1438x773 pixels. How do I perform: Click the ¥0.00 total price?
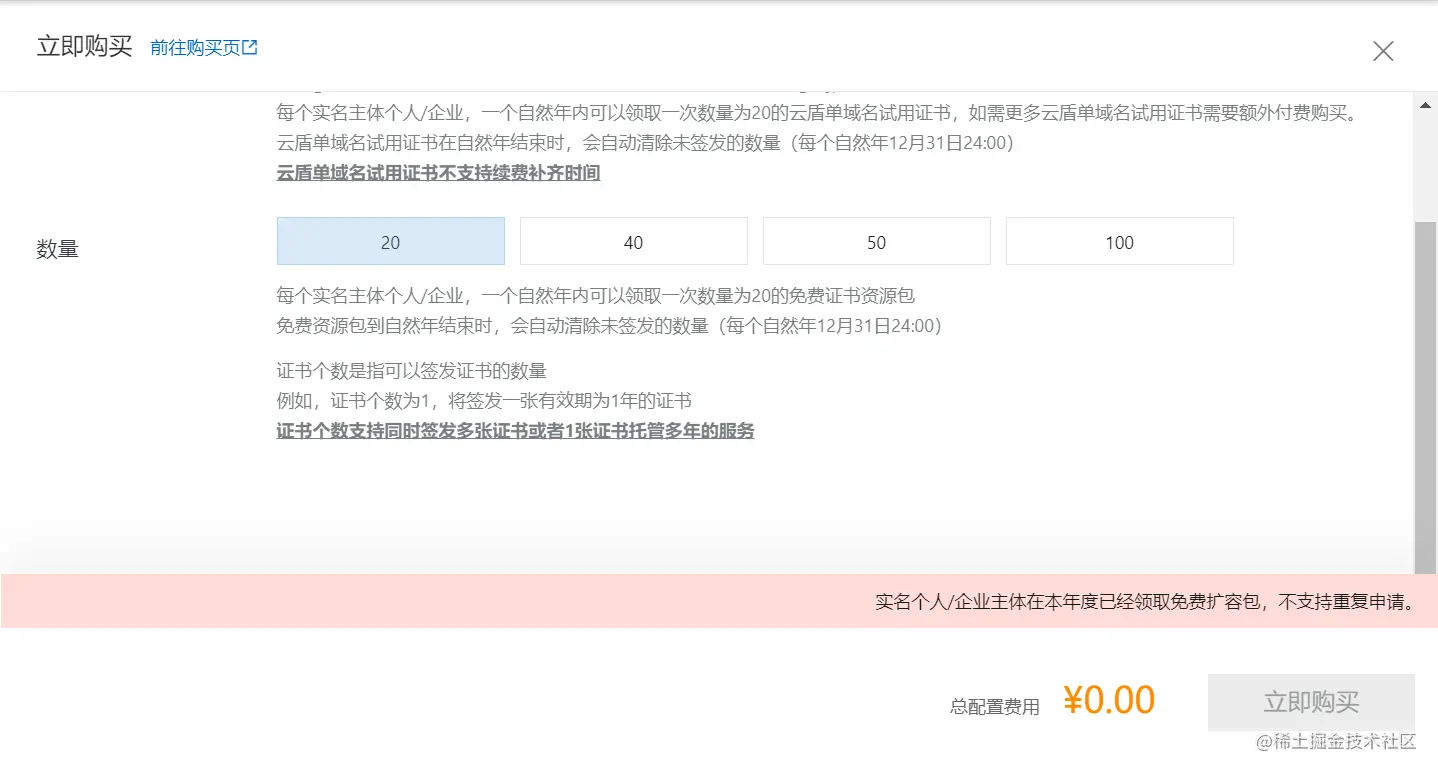tap(1109, 700)
